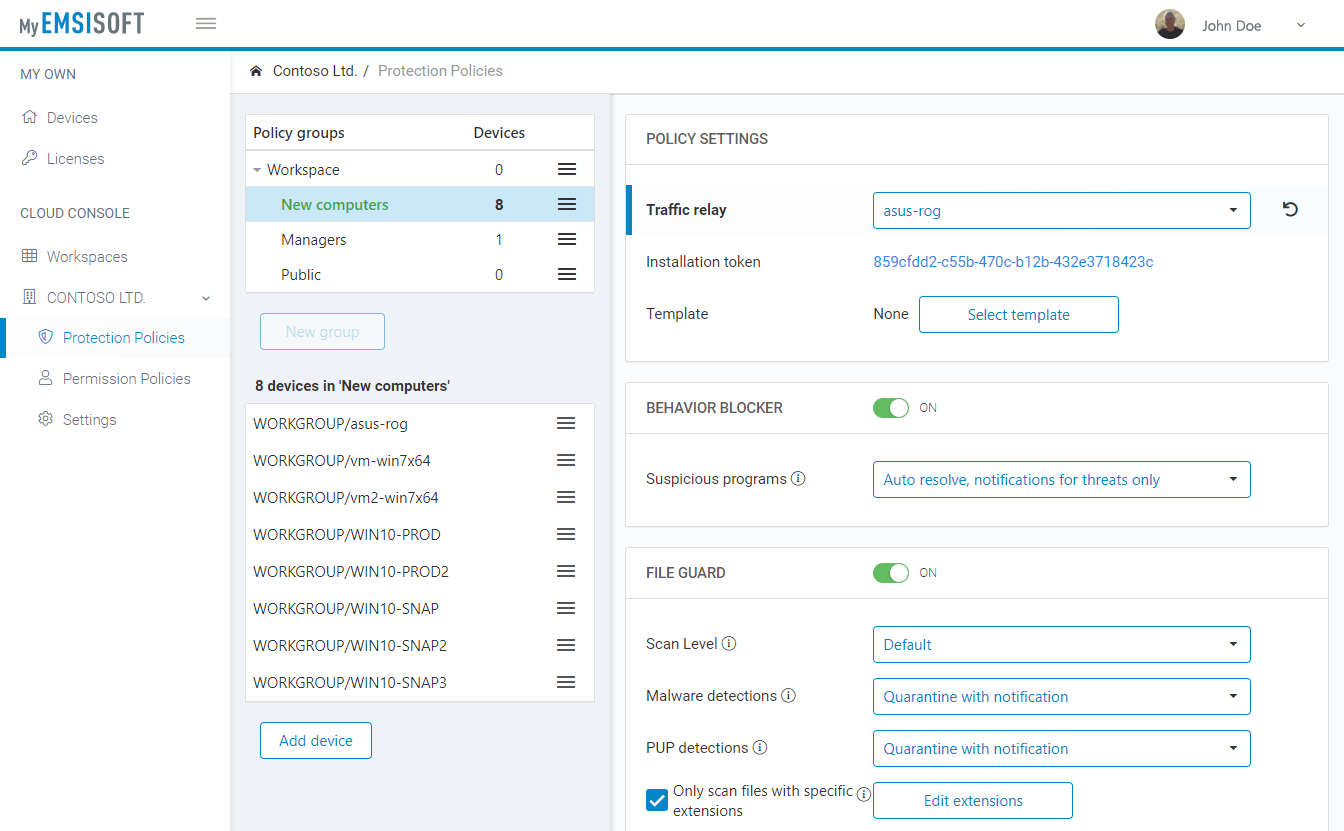Show info for PUP detections
Viewport: 1344px width, 831px height.
click(760, 748)
